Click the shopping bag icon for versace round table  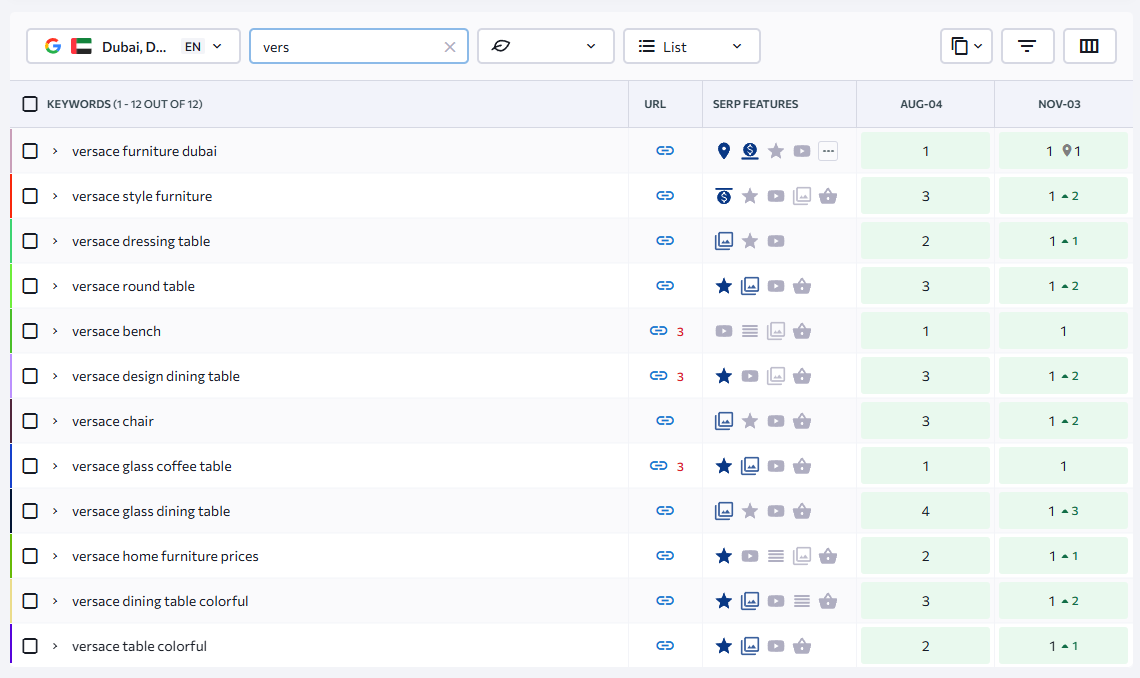click(x=801, y=285)
